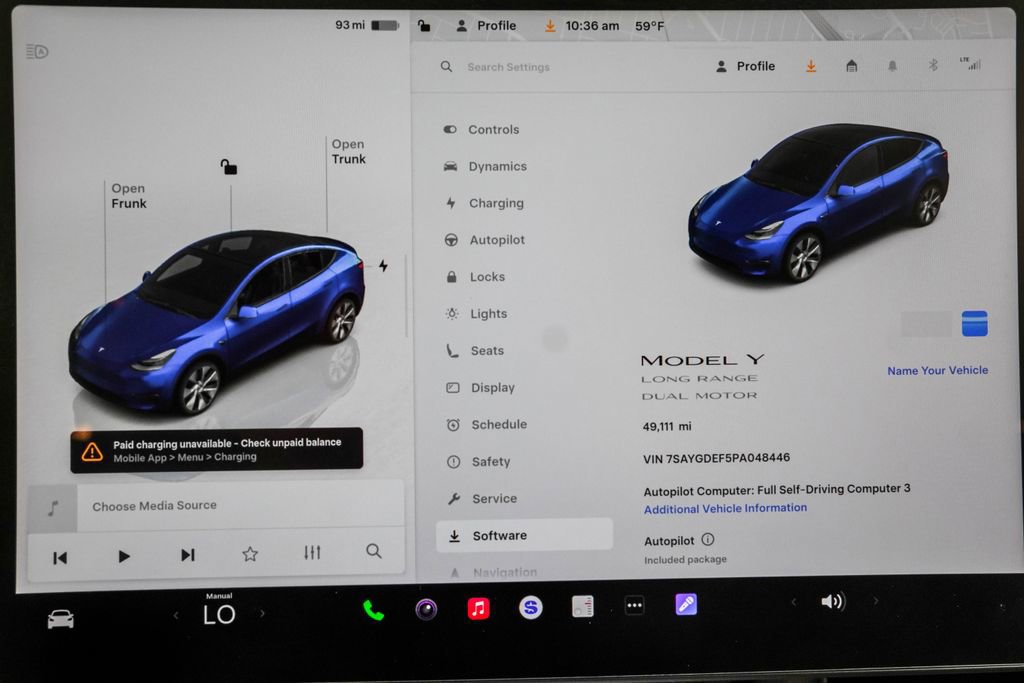
Task: Open the Phone app in the dock
Action: tap(373, 610)
